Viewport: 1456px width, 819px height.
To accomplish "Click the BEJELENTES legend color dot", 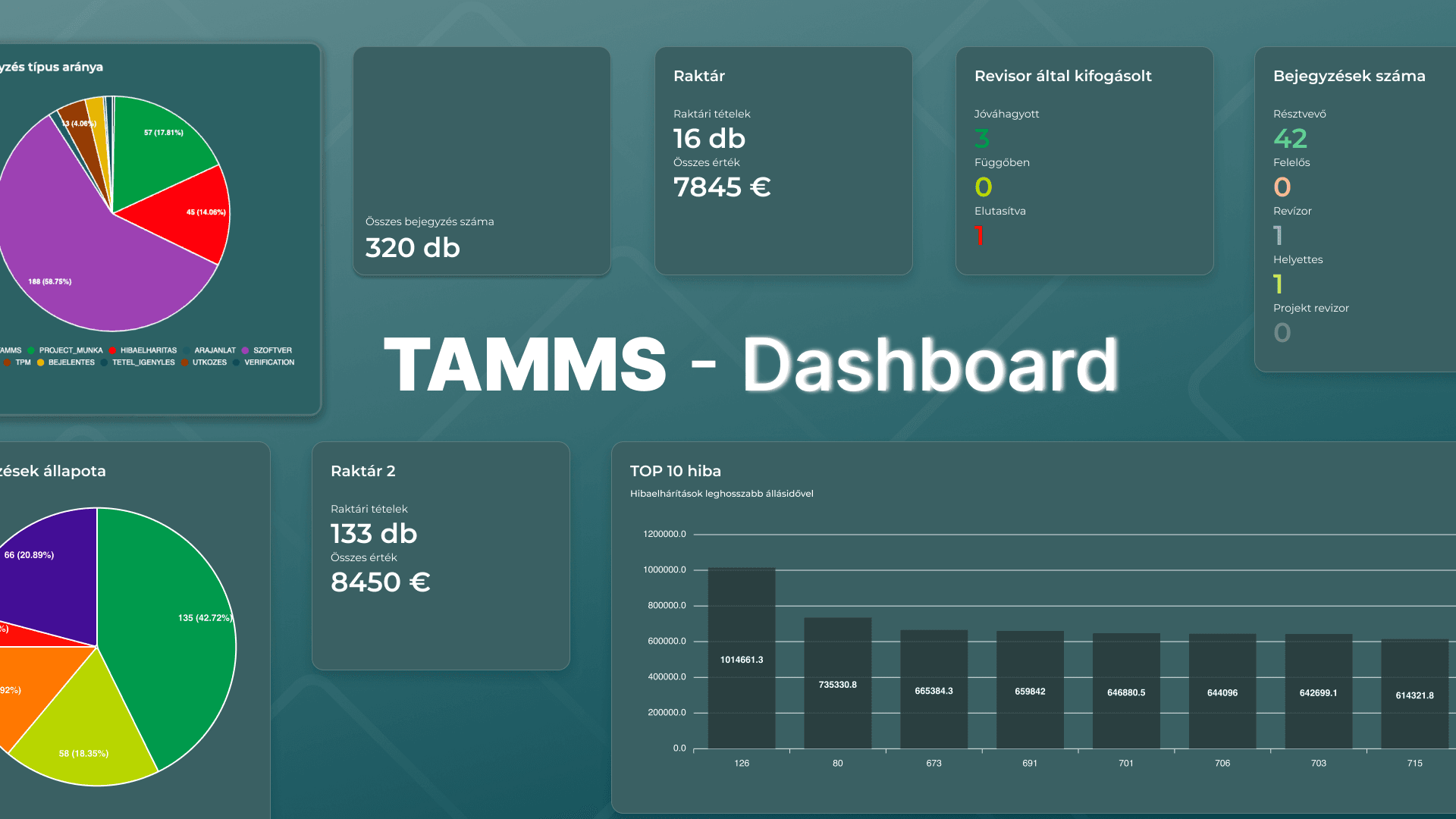I will [39, 362].
